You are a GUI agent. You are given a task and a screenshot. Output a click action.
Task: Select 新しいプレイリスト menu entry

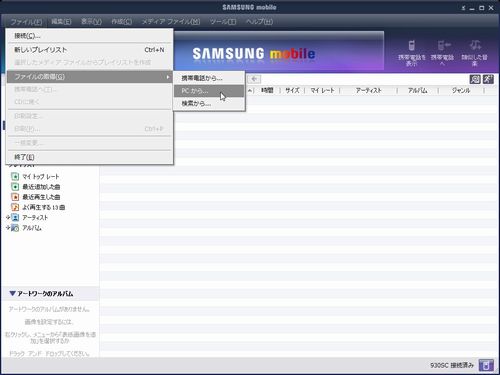pyautogui.click(x=89, y=50)
